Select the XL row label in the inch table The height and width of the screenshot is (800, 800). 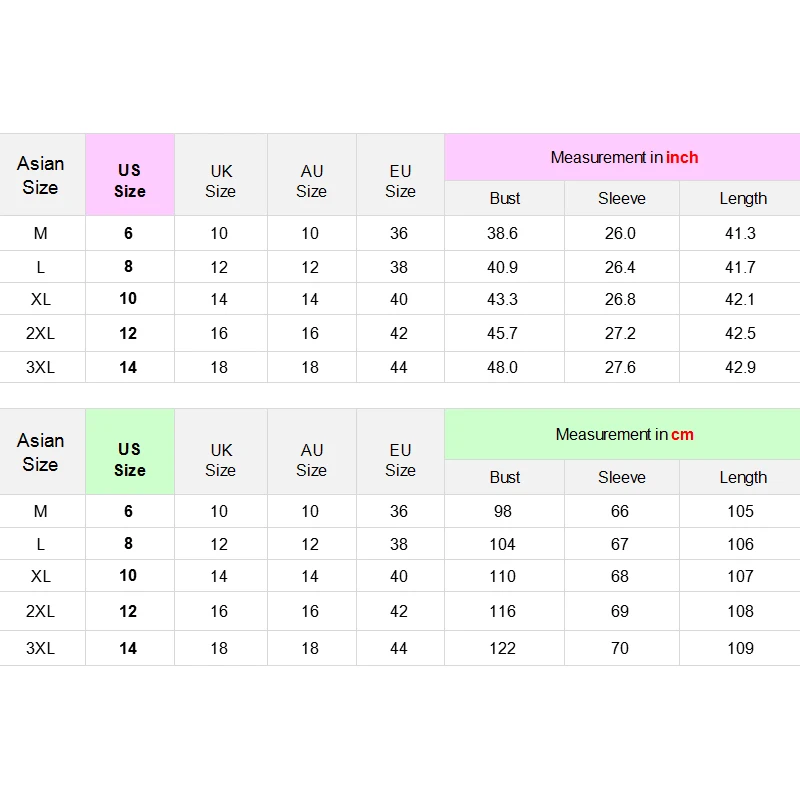pyautogui.click(x=41, y=299)
